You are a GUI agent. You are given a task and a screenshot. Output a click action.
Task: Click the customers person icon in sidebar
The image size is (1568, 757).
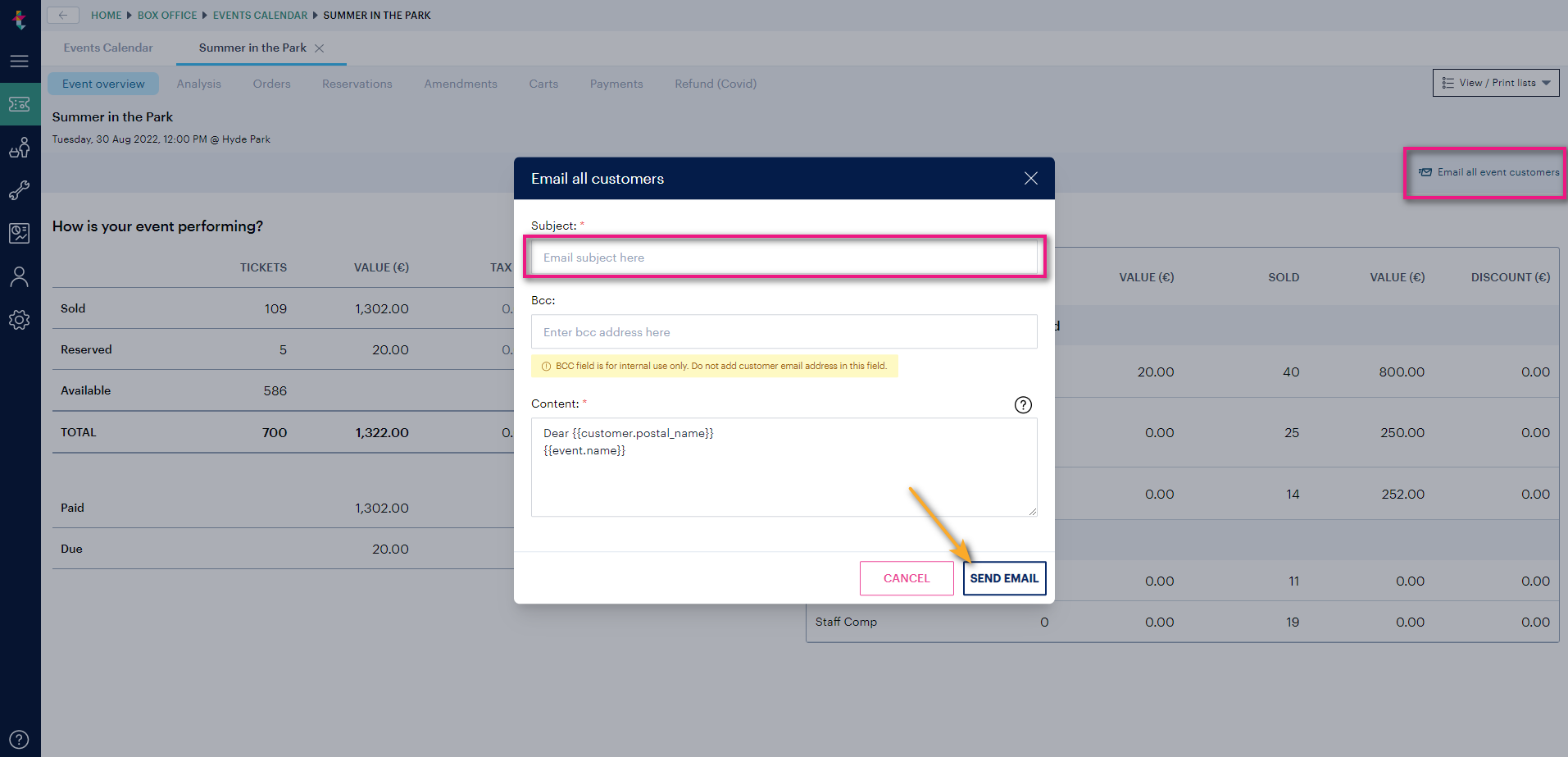tap(20, 276)
